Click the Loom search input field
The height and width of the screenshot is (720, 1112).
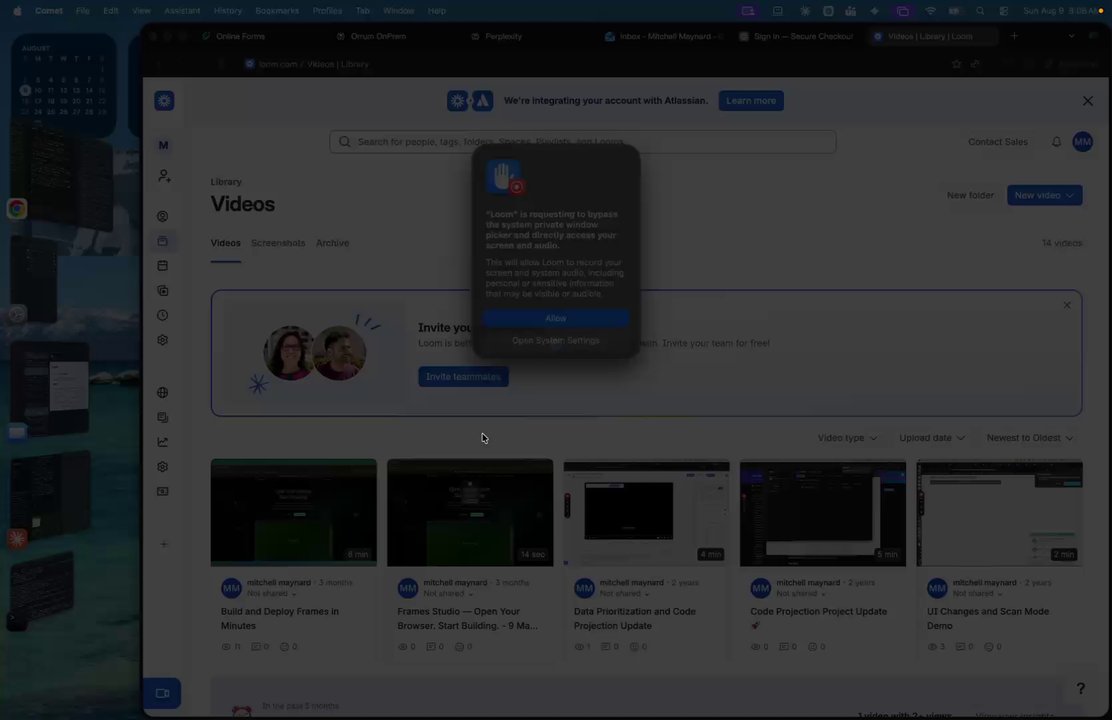[x=582, y=142]
